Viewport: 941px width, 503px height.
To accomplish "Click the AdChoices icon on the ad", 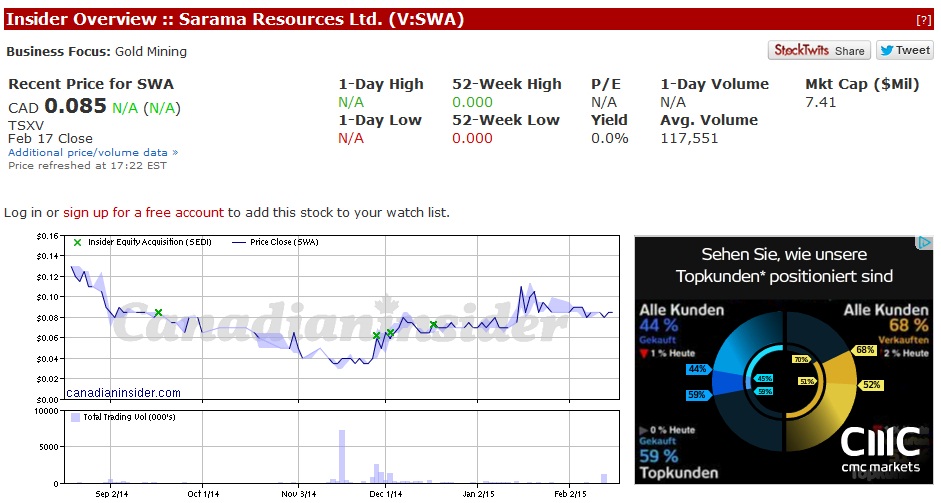I will point(925,242).
